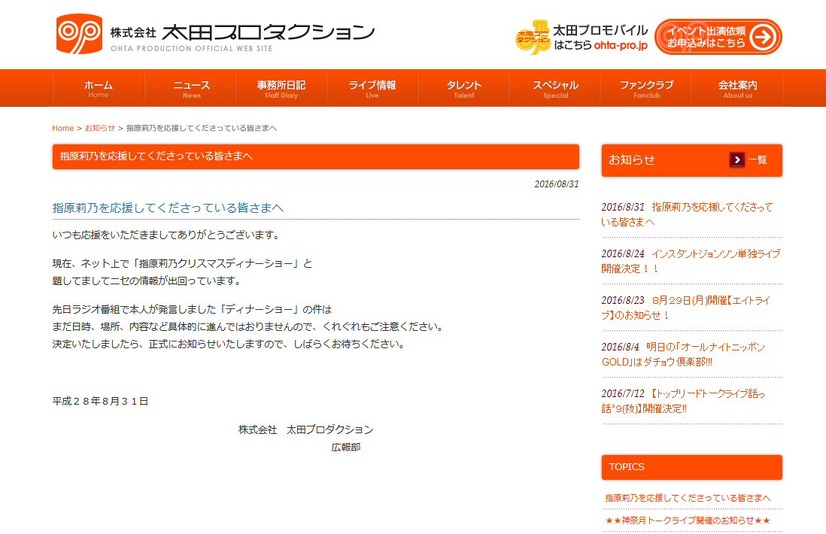826x534 pixels.
Task: Open the 一覧 list link
Action: pyautogui.click(x=758, y=160)
